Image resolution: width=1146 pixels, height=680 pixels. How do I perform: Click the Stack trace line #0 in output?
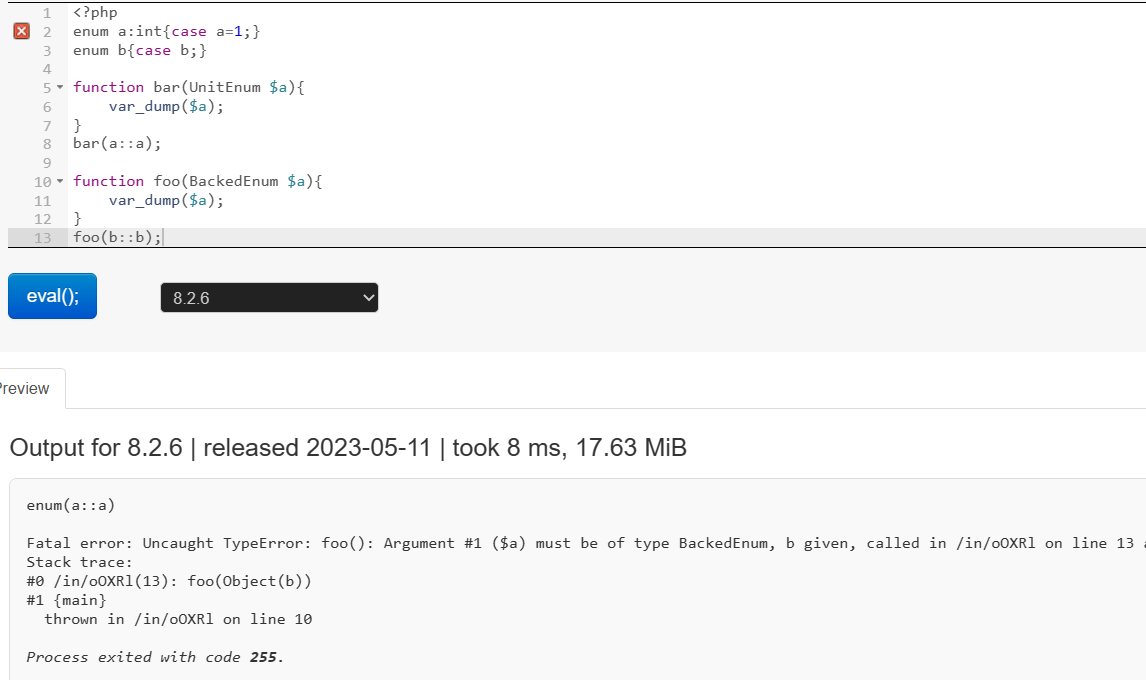click(170, 581)
